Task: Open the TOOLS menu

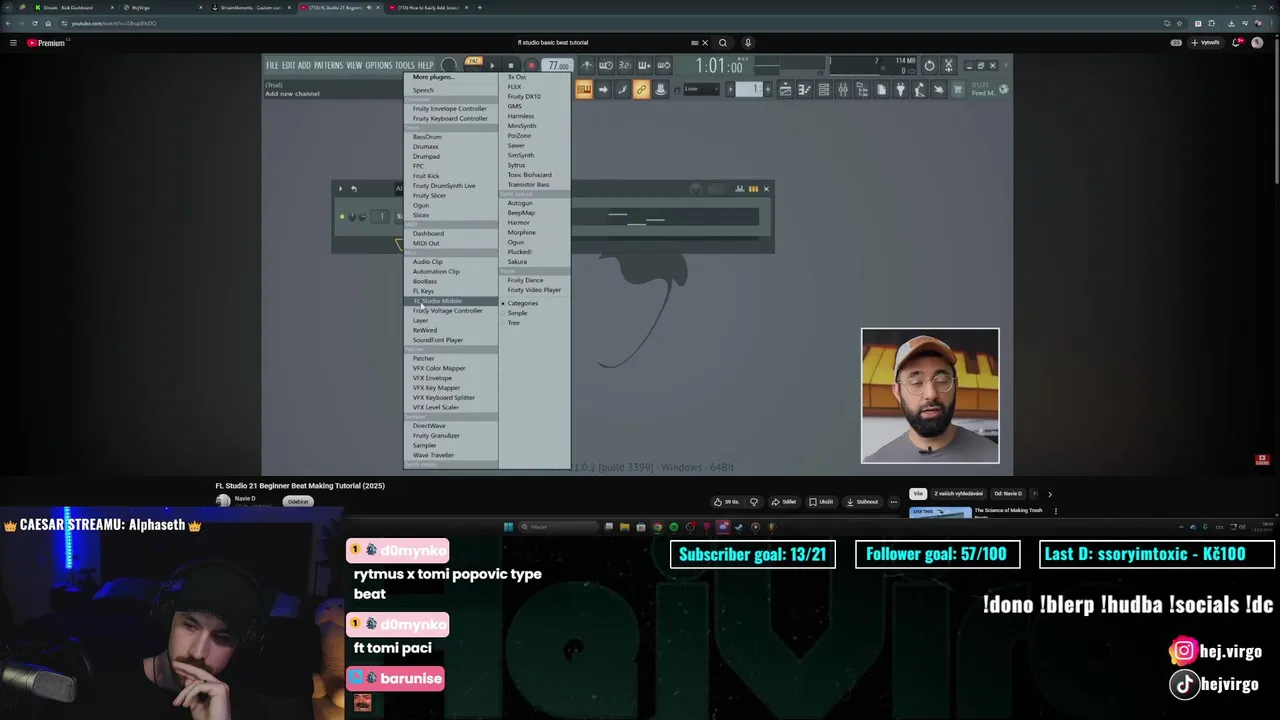Action: click(405, 66)
